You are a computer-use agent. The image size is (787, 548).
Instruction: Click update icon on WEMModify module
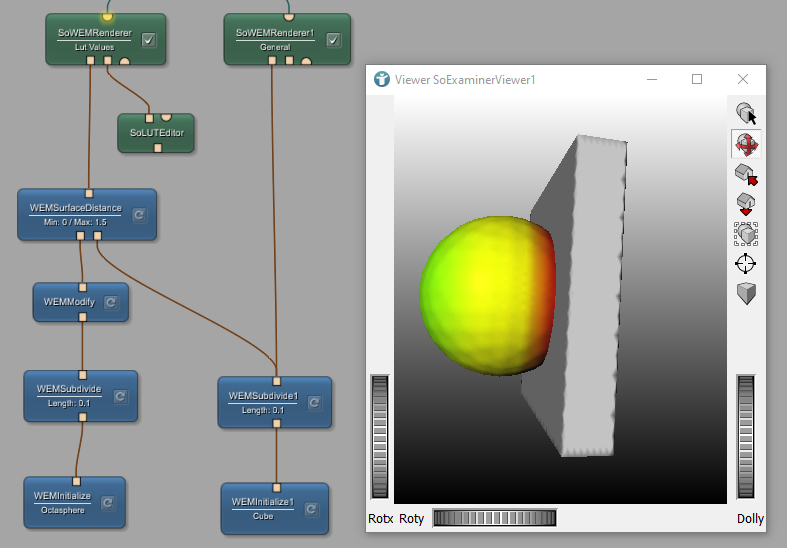[x=112, y=301]
